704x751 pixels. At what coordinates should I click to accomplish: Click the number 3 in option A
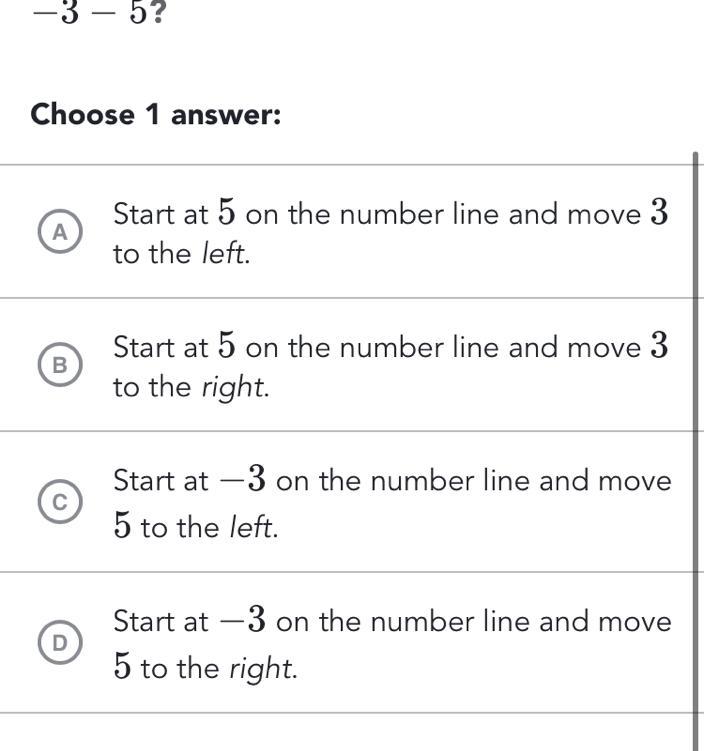click(x=658, y=213)
